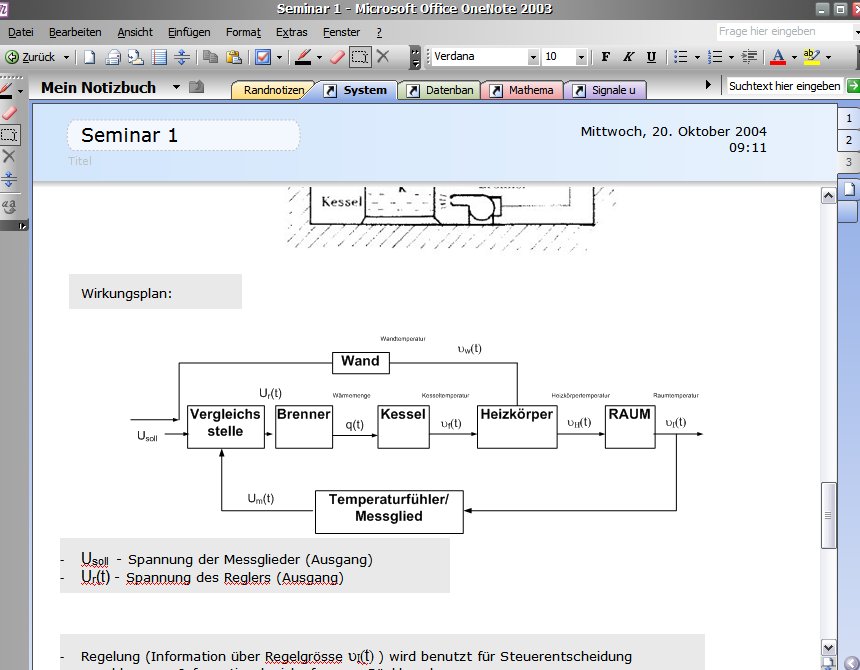Select the pen tool in the top toolbar
This screenshot has width=860, height=670.
pos(303,57)
